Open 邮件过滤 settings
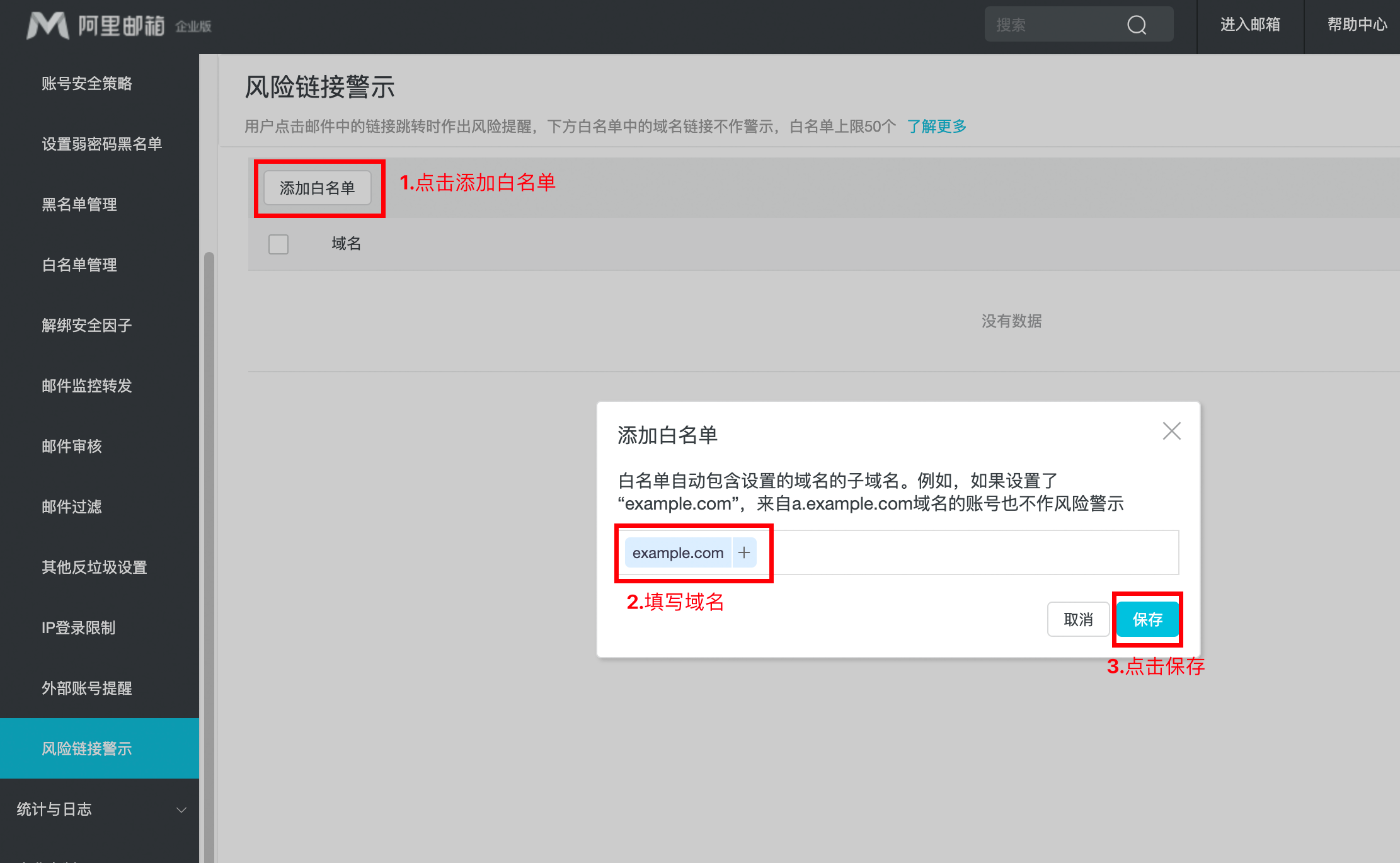The height and width of the screenshot is (863, 1400). pos(72,507)
